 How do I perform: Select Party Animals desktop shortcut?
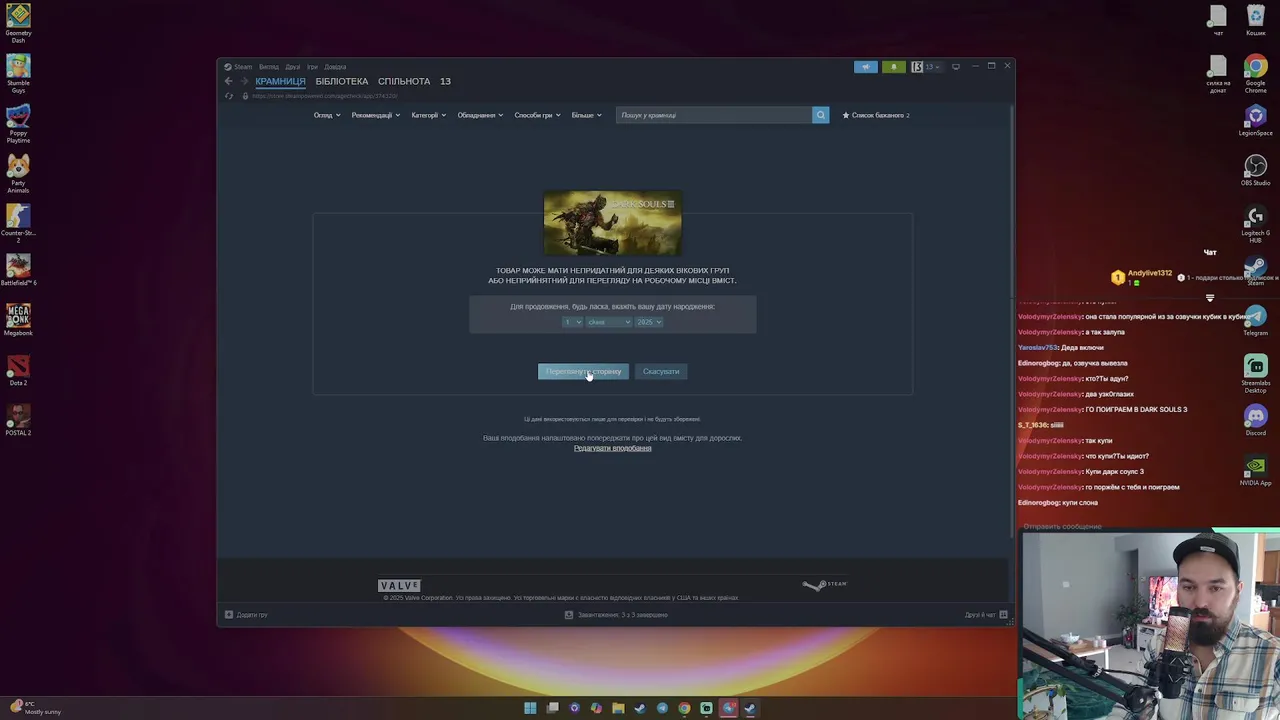pos(18,173)
